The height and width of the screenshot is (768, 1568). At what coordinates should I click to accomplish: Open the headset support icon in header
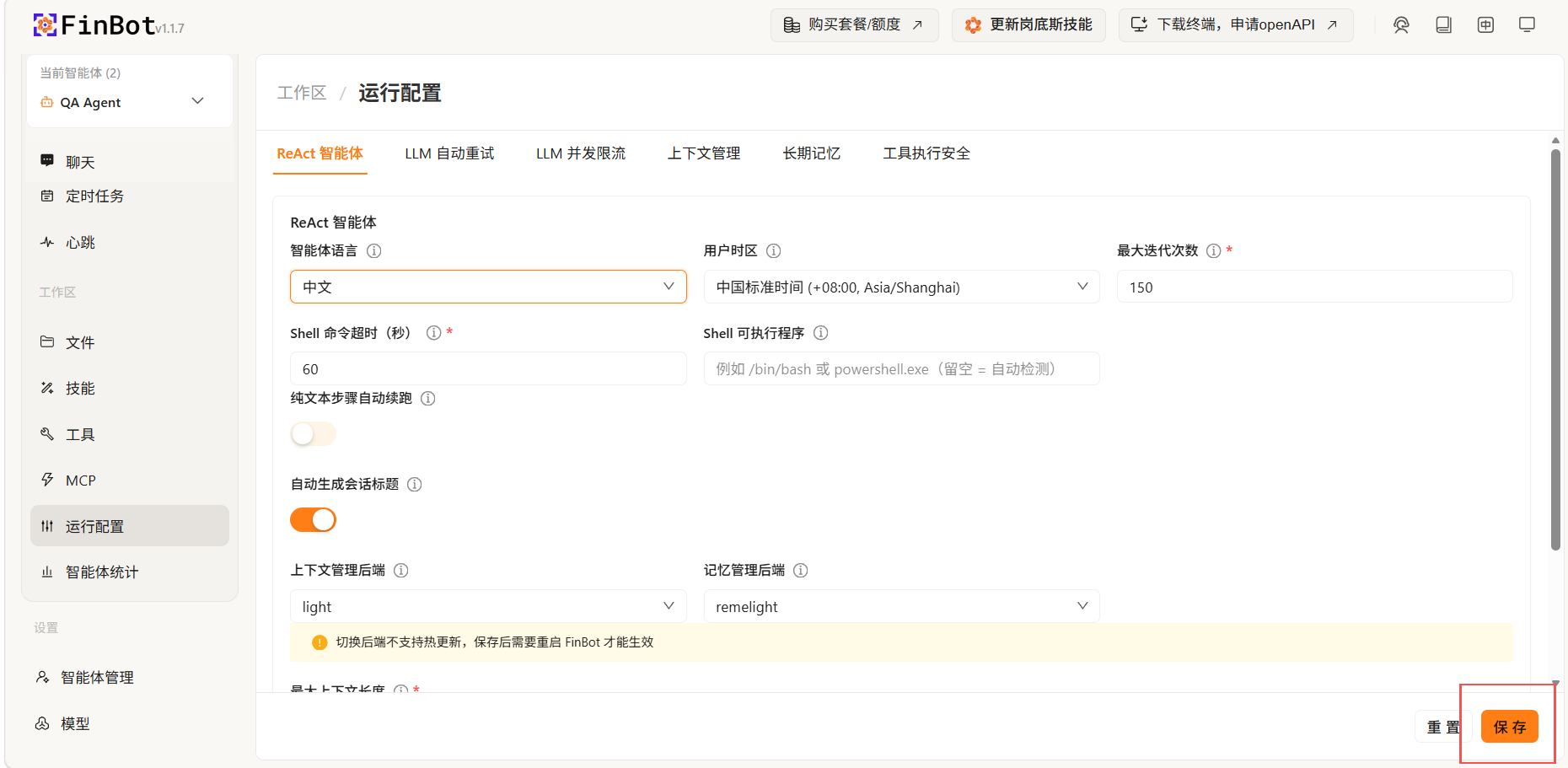[x=1401, y=25]
